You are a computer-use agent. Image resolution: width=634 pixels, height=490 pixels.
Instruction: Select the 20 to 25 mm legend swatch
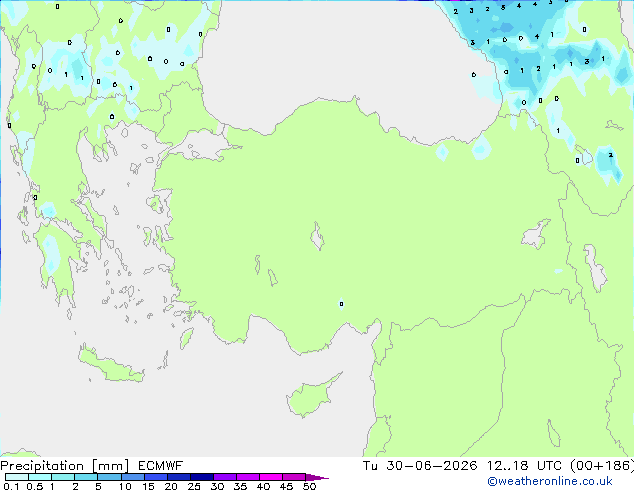click(178, 477)
